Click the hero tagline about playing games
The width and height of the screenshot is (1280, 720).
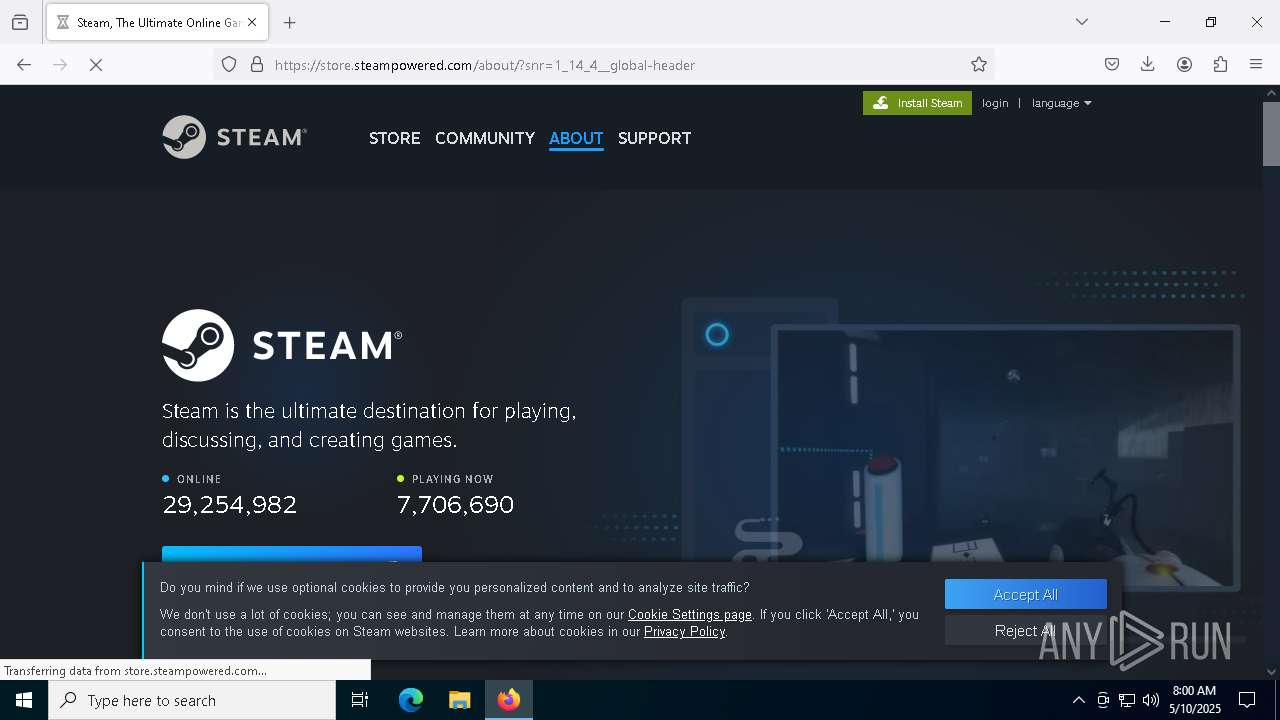(x=369, y=425)
